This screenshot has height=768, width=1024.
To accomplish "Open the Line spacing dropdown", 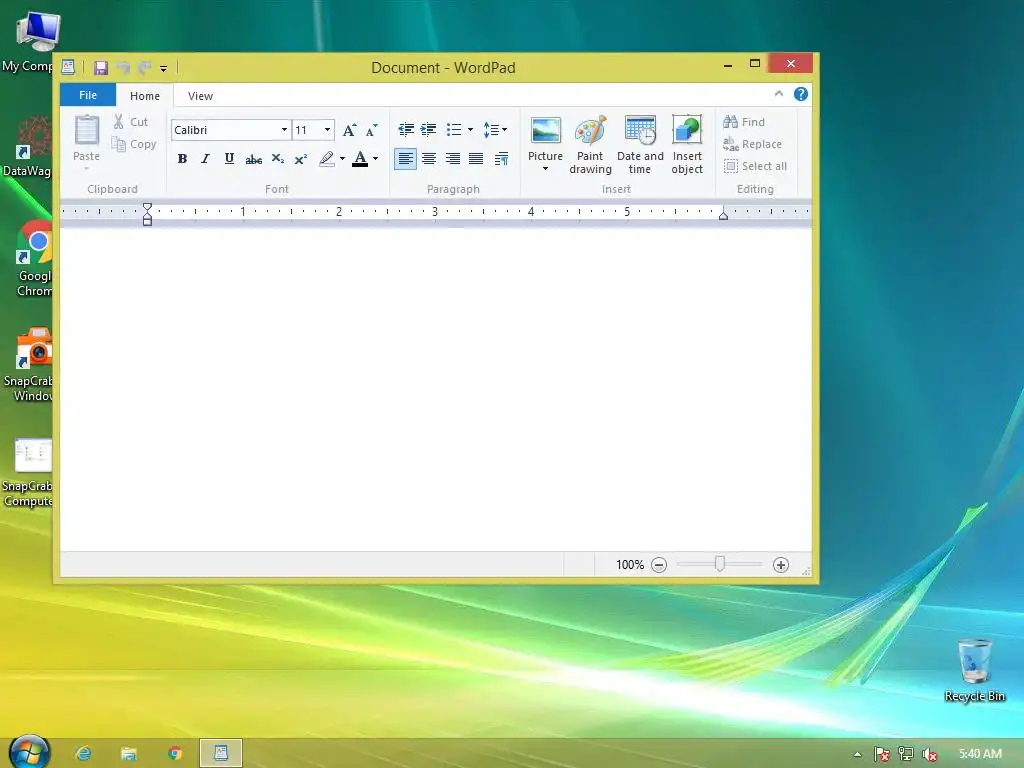I will tap(495, 129).
